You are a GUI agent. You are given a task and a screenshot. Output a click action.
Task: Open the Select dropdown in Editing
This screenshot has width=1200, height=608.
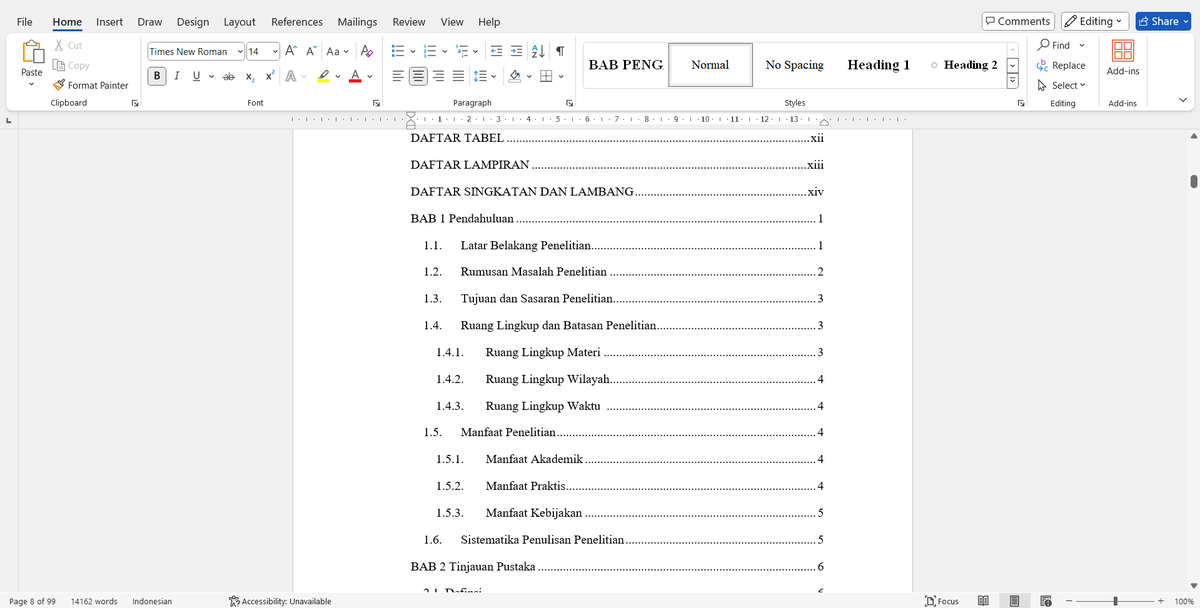(1061, 85)
